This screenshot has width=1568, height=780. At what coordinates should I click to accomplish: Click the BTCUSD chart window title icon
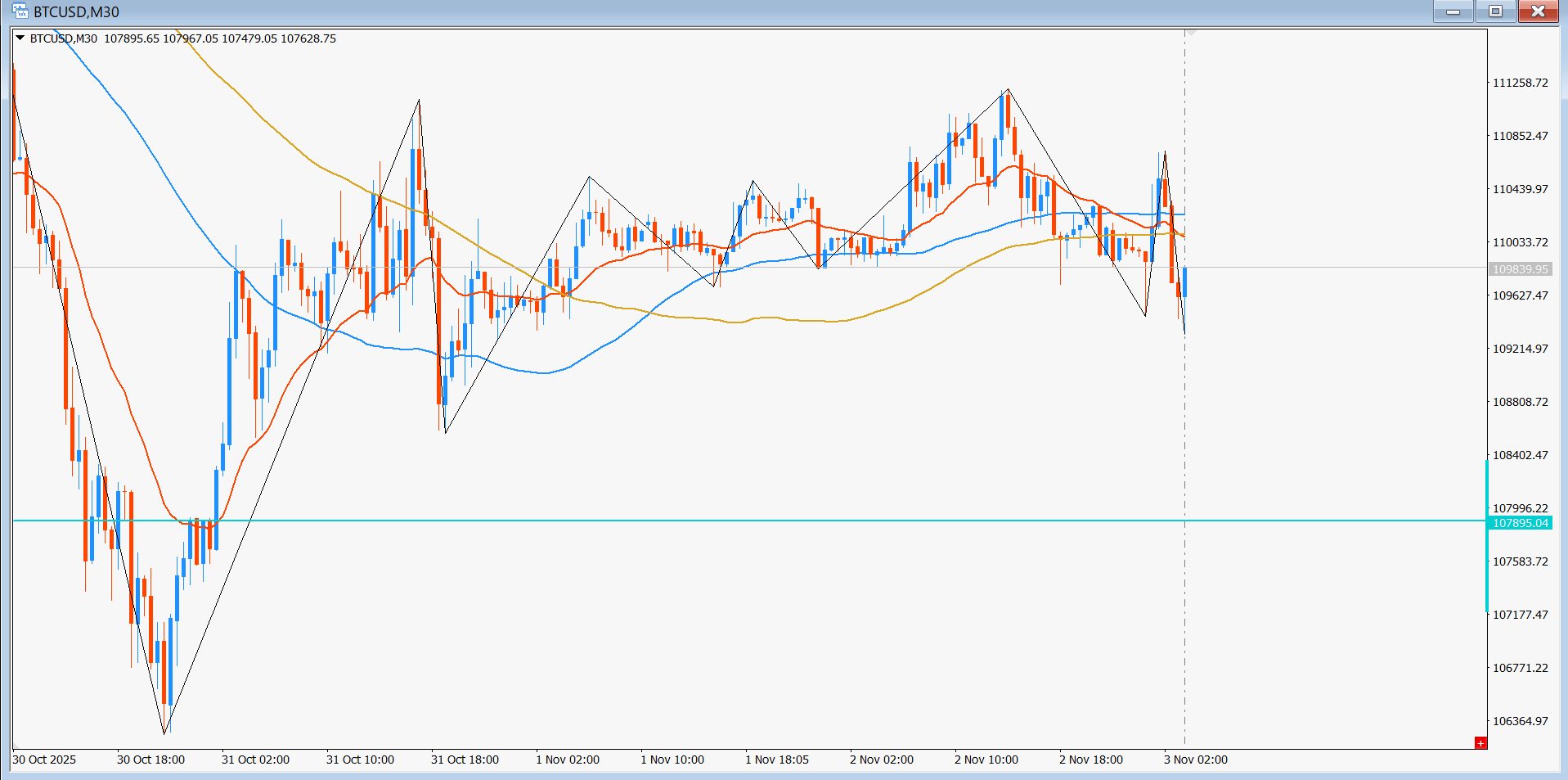pyautogui.click(x=20, y=11)
